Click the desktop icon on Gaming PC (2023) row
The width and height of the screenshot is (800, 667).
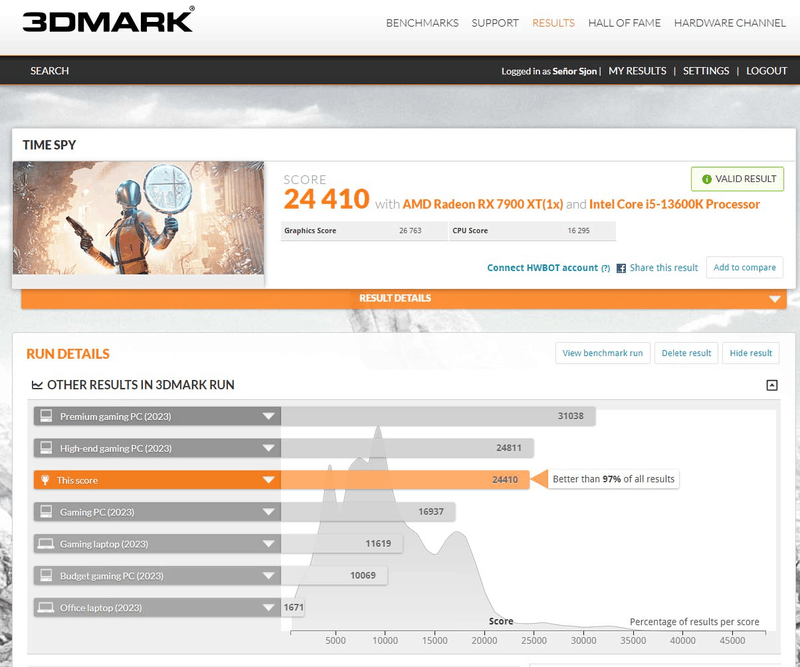[x=46, y=511]
